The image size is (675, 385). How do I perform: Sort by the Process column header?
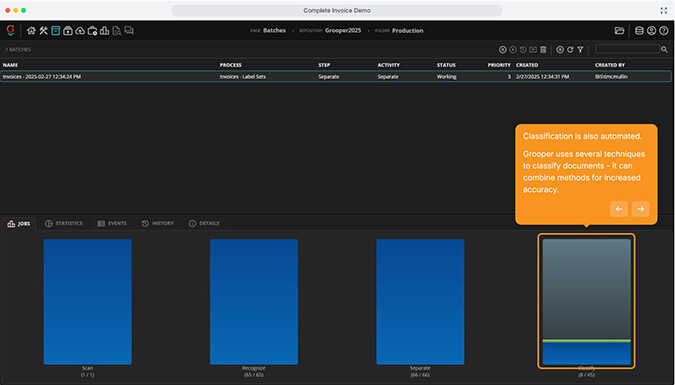click(230, 65)
